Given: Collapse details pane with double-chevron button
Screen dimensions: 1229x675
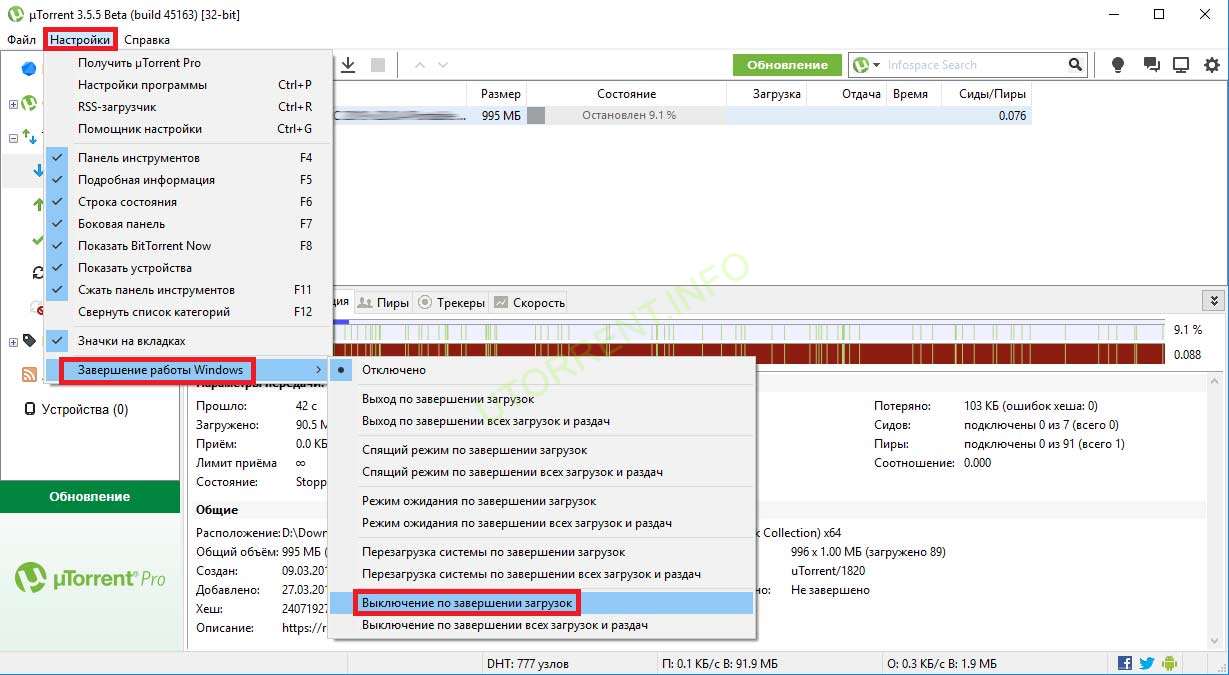Looking at the screenshot, I should coord(1214,301).
